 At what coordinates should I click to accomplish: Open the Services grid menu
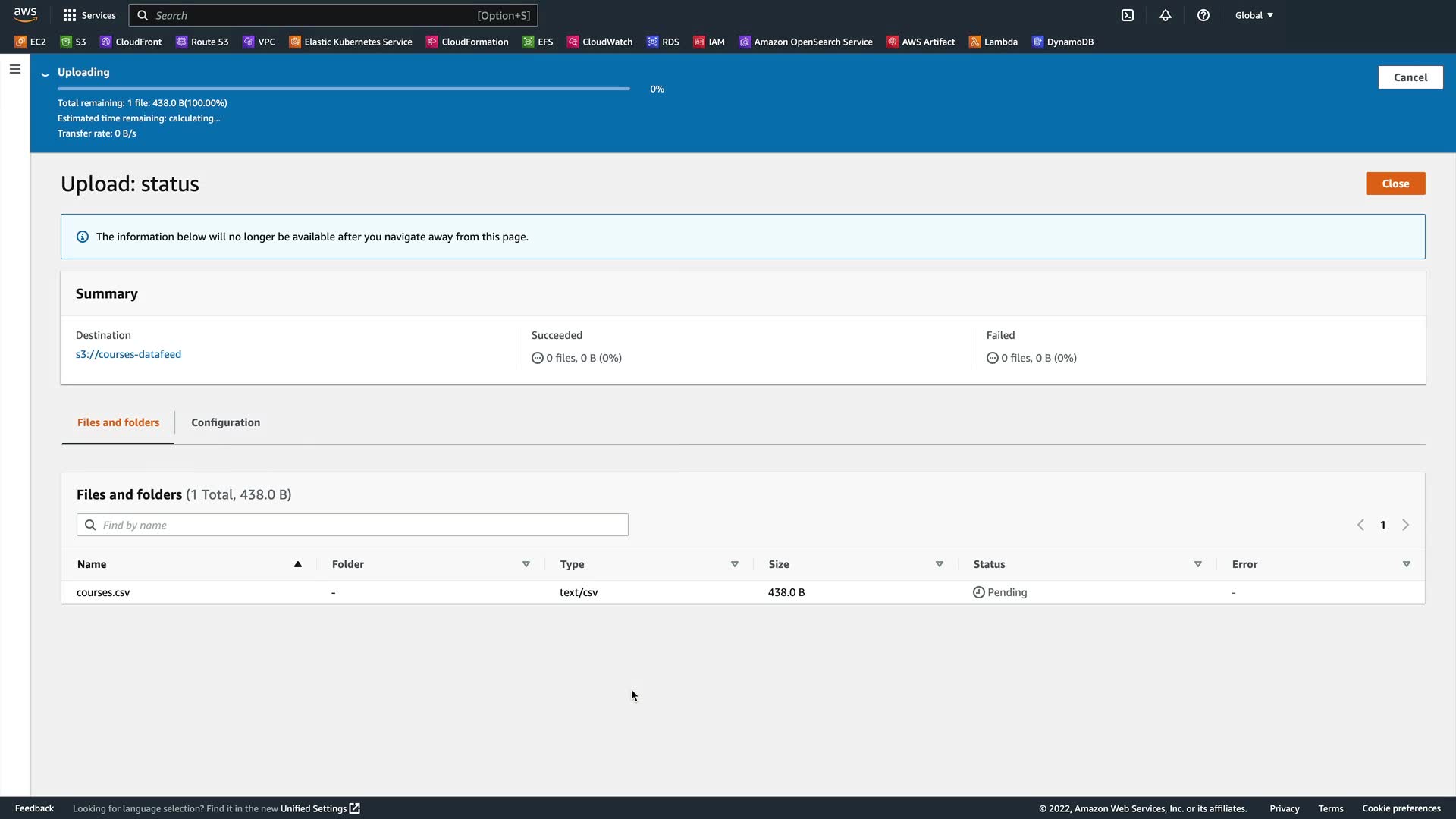(x=89, y=15)
